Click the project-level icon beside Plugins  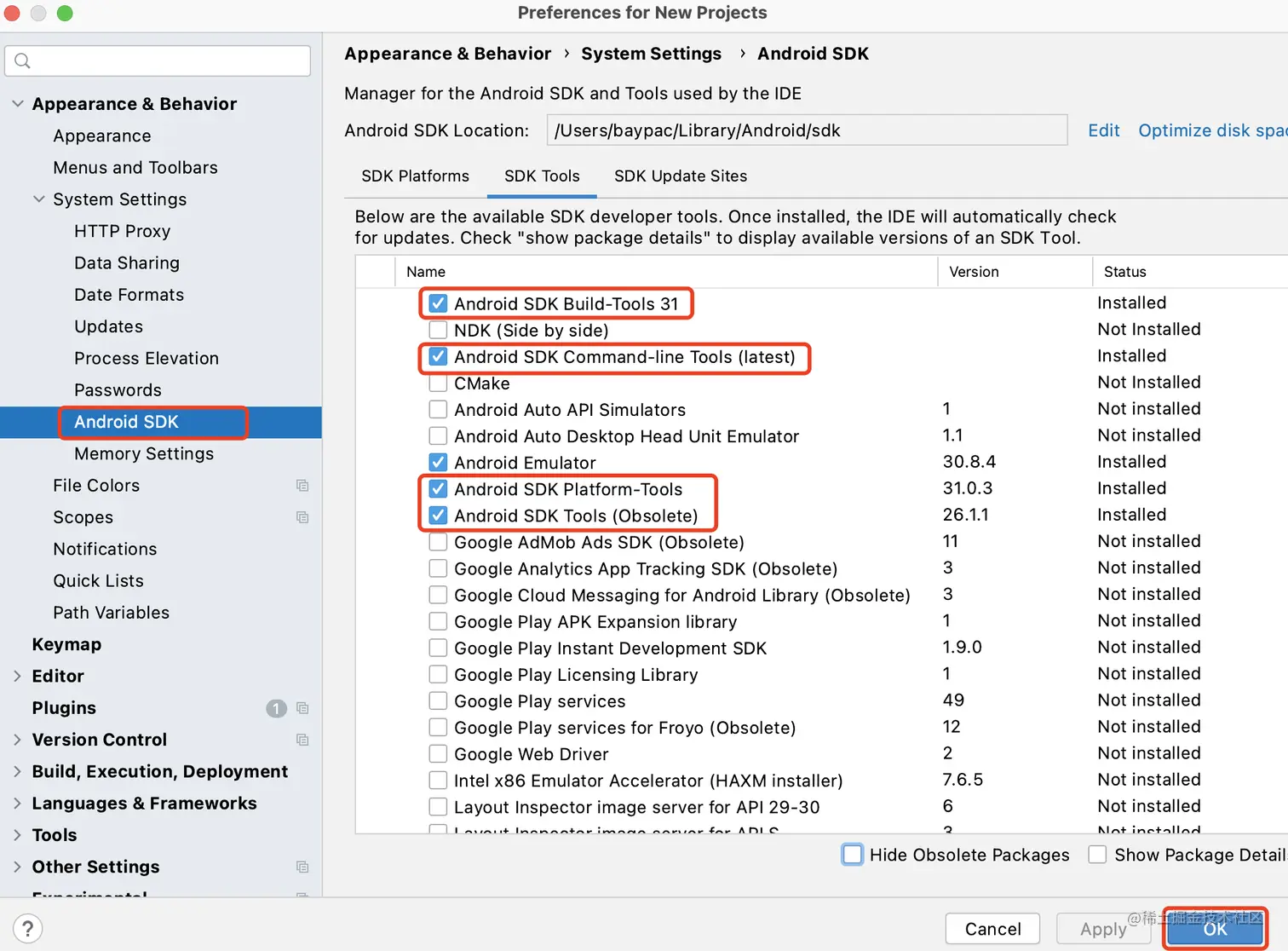coord(302,708)
